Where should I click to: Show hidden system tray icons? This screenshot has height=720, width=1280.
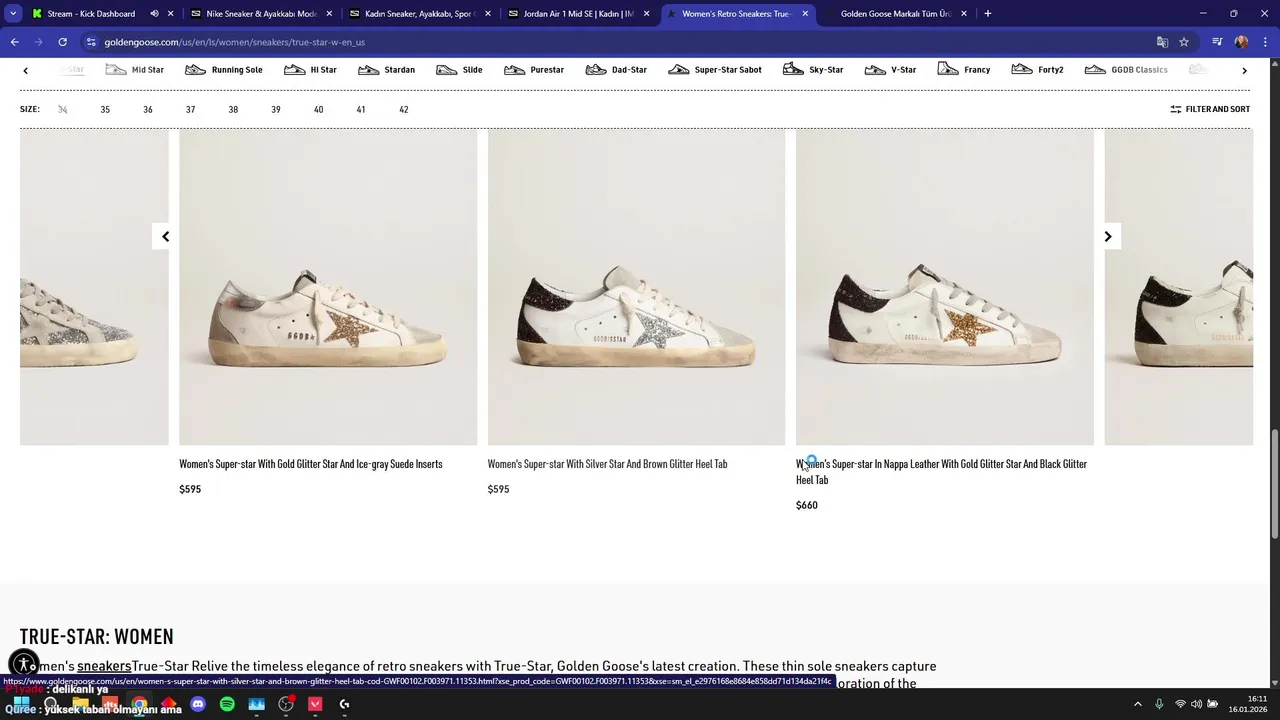tap(1138, 704)
